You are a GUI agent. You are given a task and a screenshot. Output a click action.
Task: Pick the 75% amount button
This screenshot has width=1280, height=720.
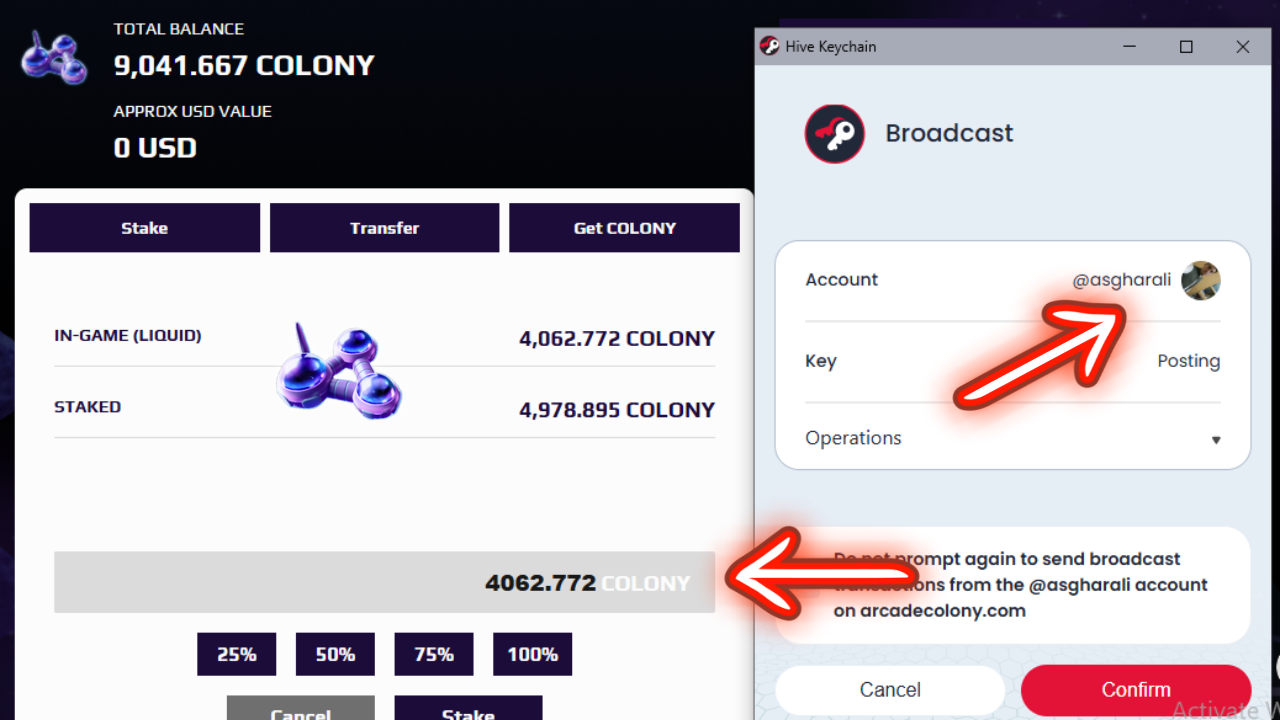point(434,654)
